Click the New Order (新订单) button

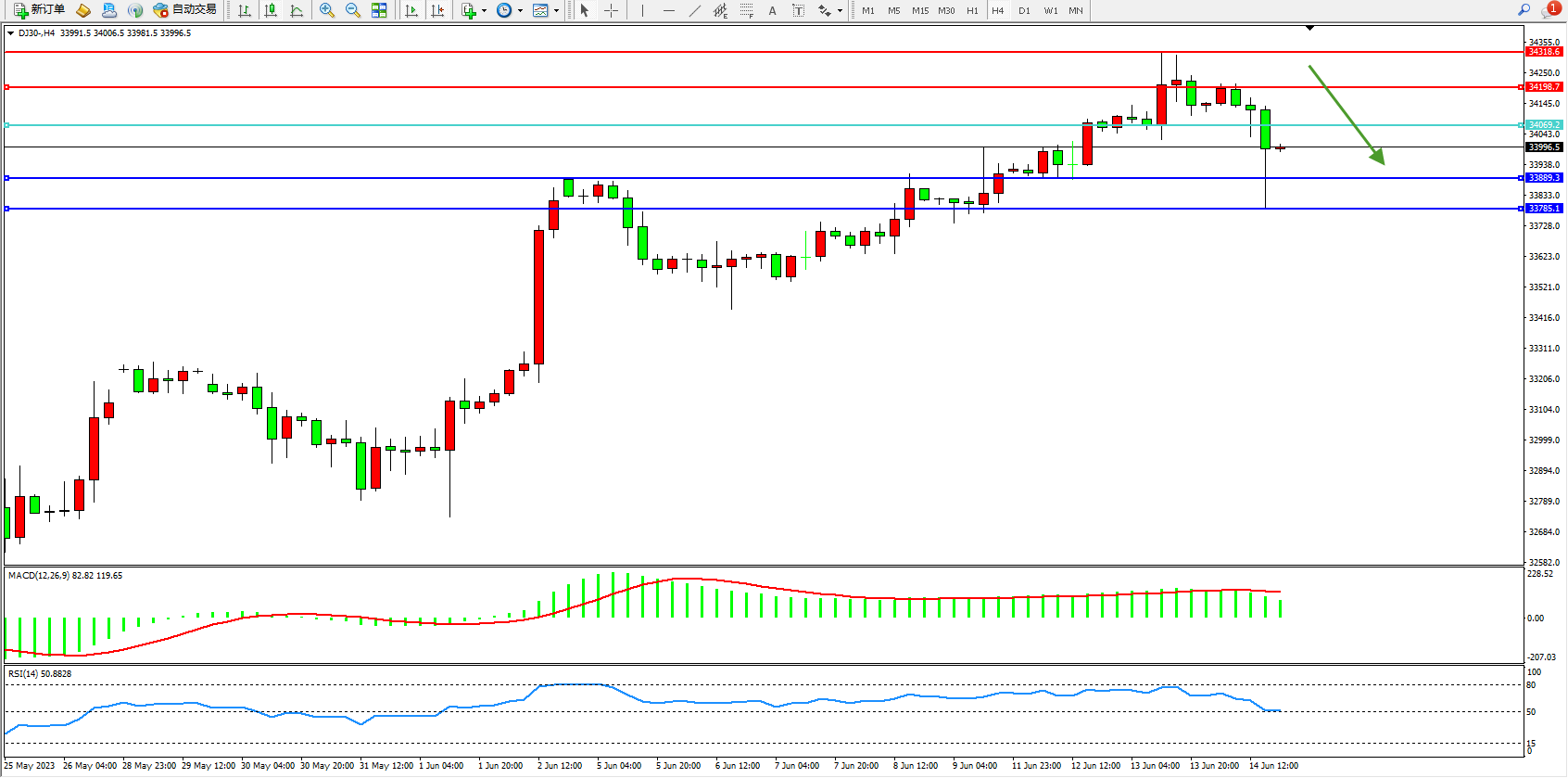click(x=39, y=10)
